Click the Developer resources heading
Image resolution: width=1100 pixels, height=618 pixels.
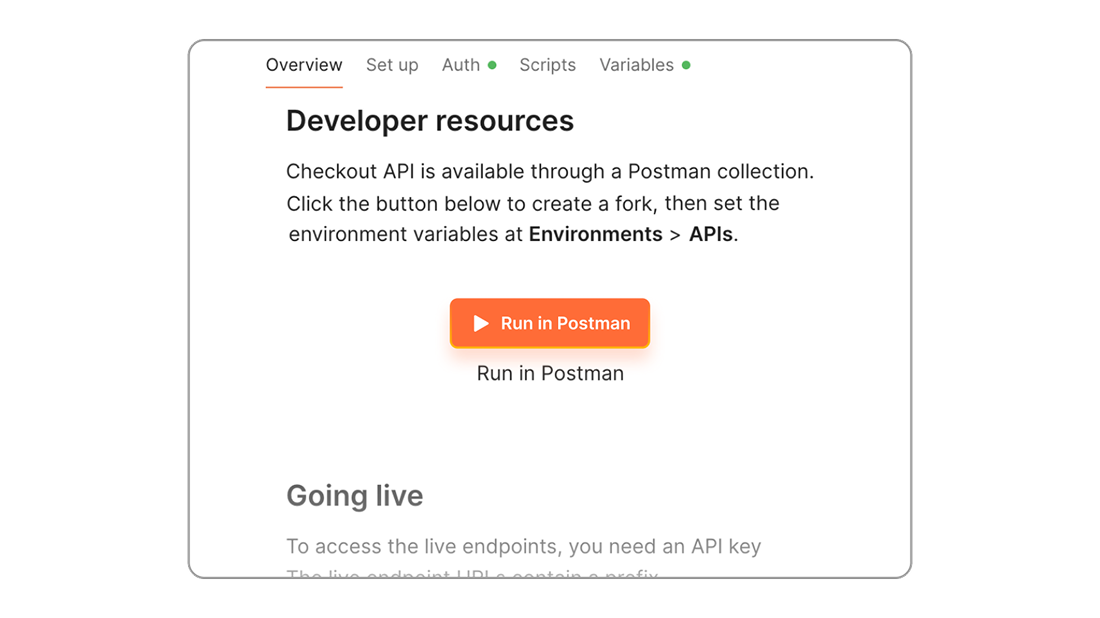[x=430, y=120]
